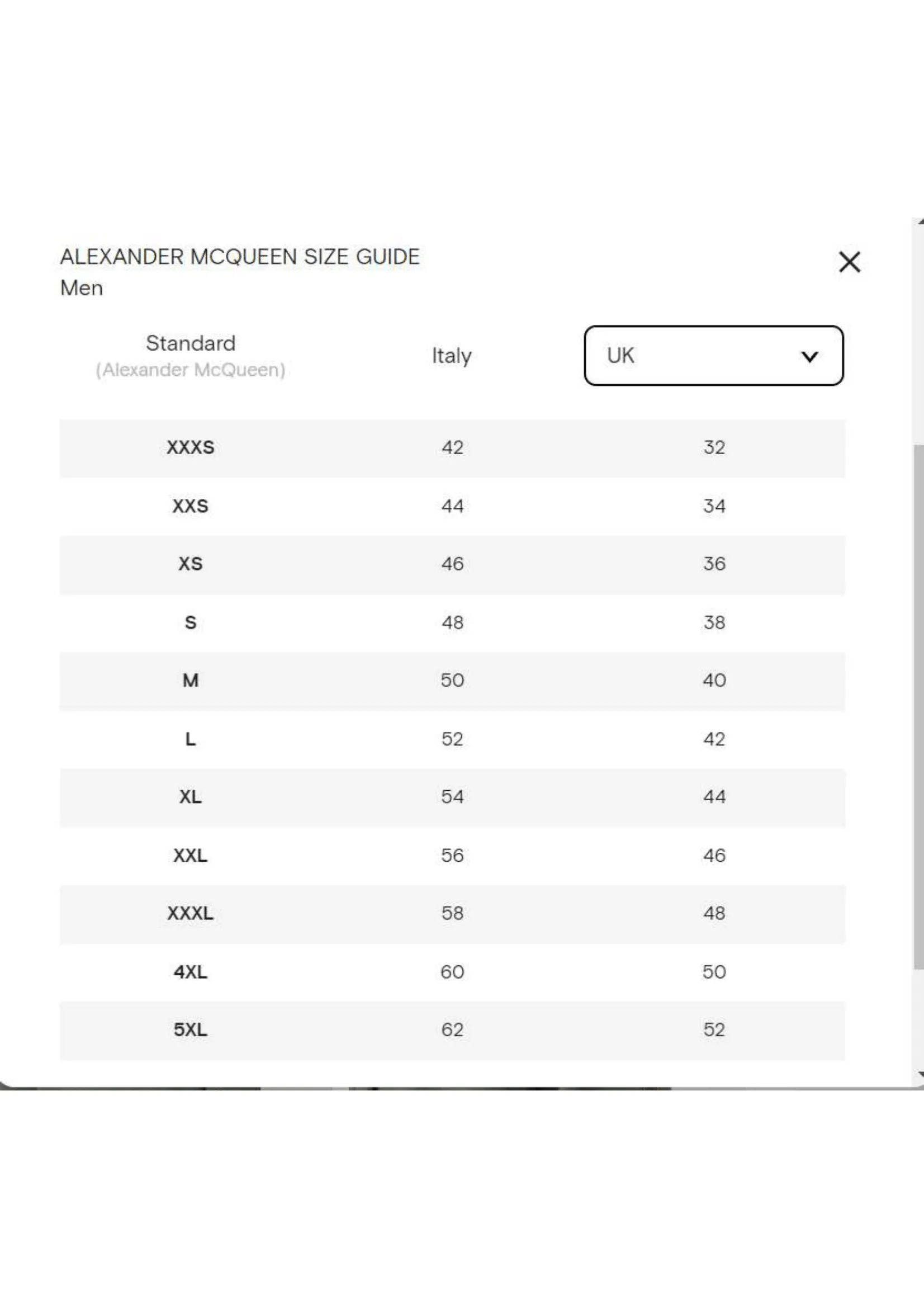
Task: Select the XXXL size row
Action: tap(452, 914)
